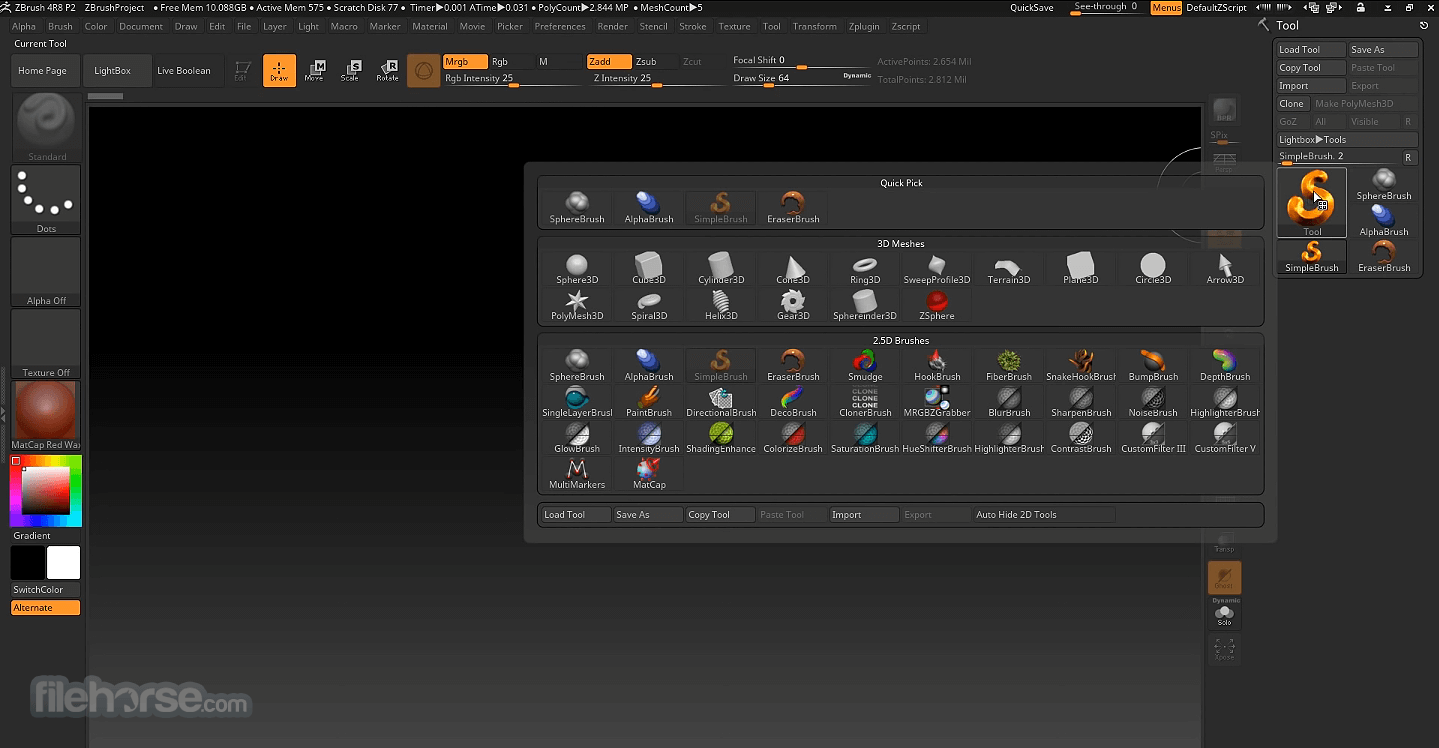The height and width of the screenshot is (748, 1439).
Task: Select the Spiral3D mesh
Action: pos(649,305)
